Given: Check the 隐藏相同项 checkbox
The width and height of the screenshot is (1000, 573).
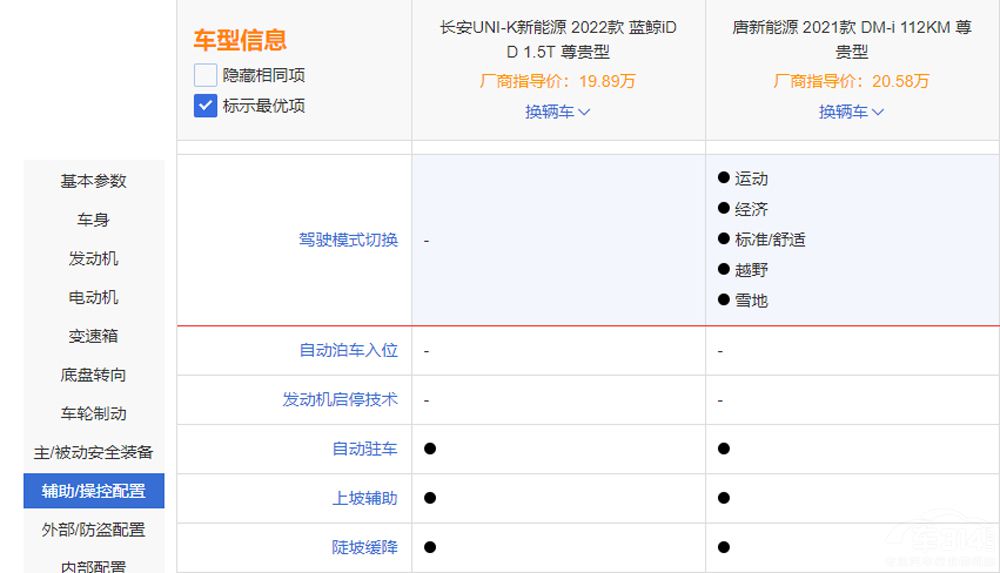Looking at the screenshot, I should (205, 75).
